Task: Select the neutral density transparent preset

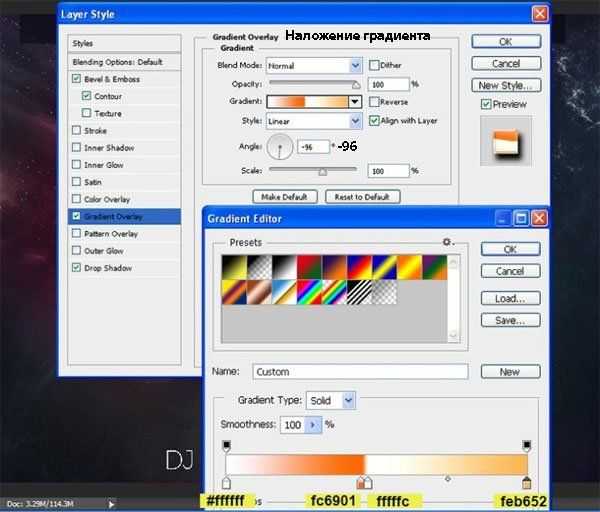Action: click(384, 292)
